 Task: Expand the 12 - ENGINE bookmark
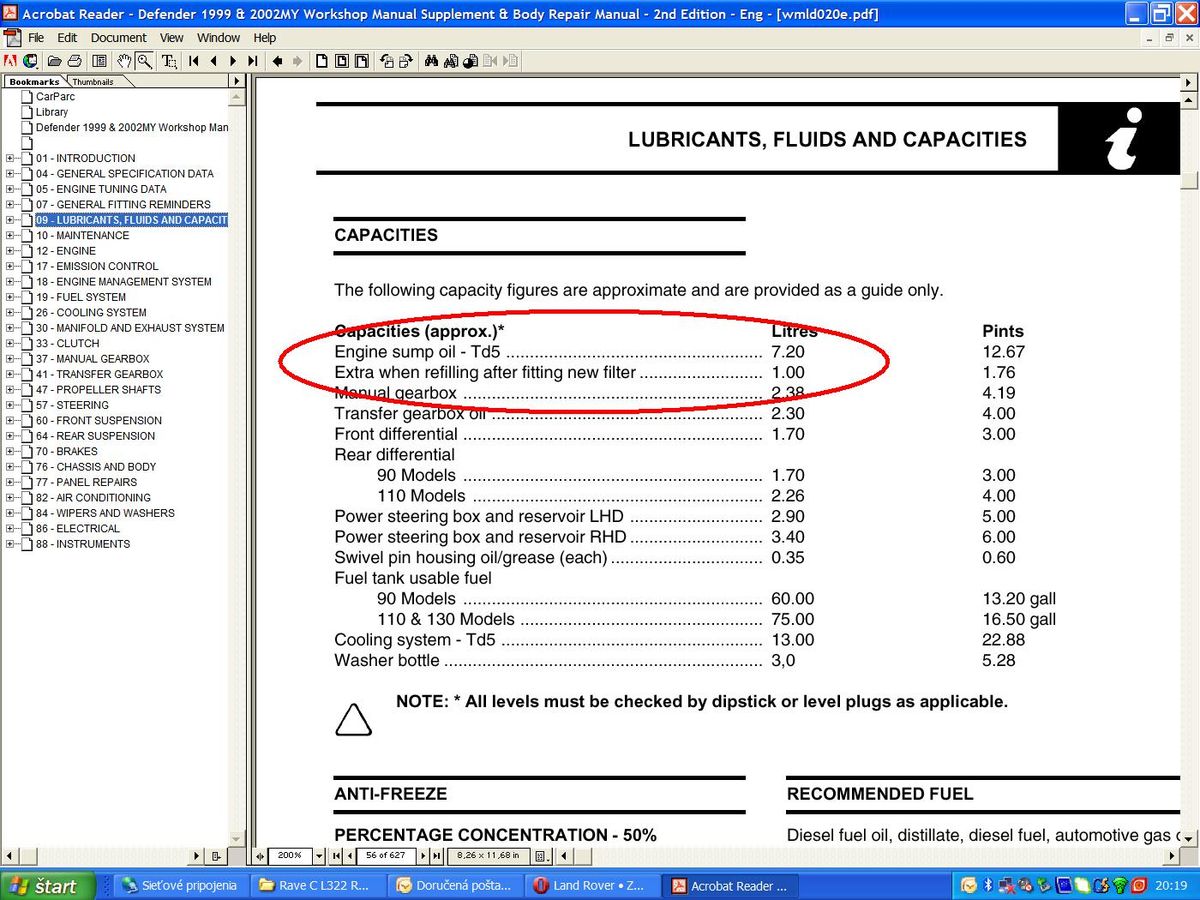pyautogui.click(x=10, y=251)
